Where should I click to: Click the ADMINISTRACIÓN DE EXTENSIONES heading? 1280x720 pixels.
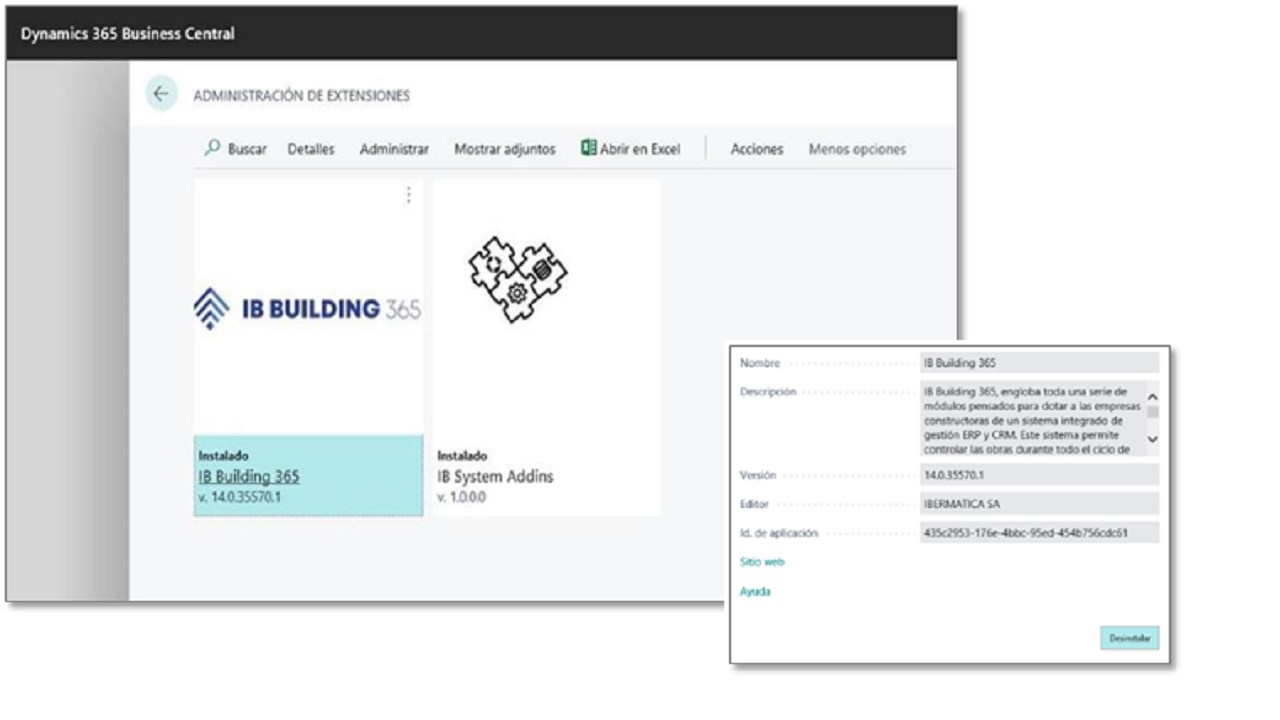[301, 96]
